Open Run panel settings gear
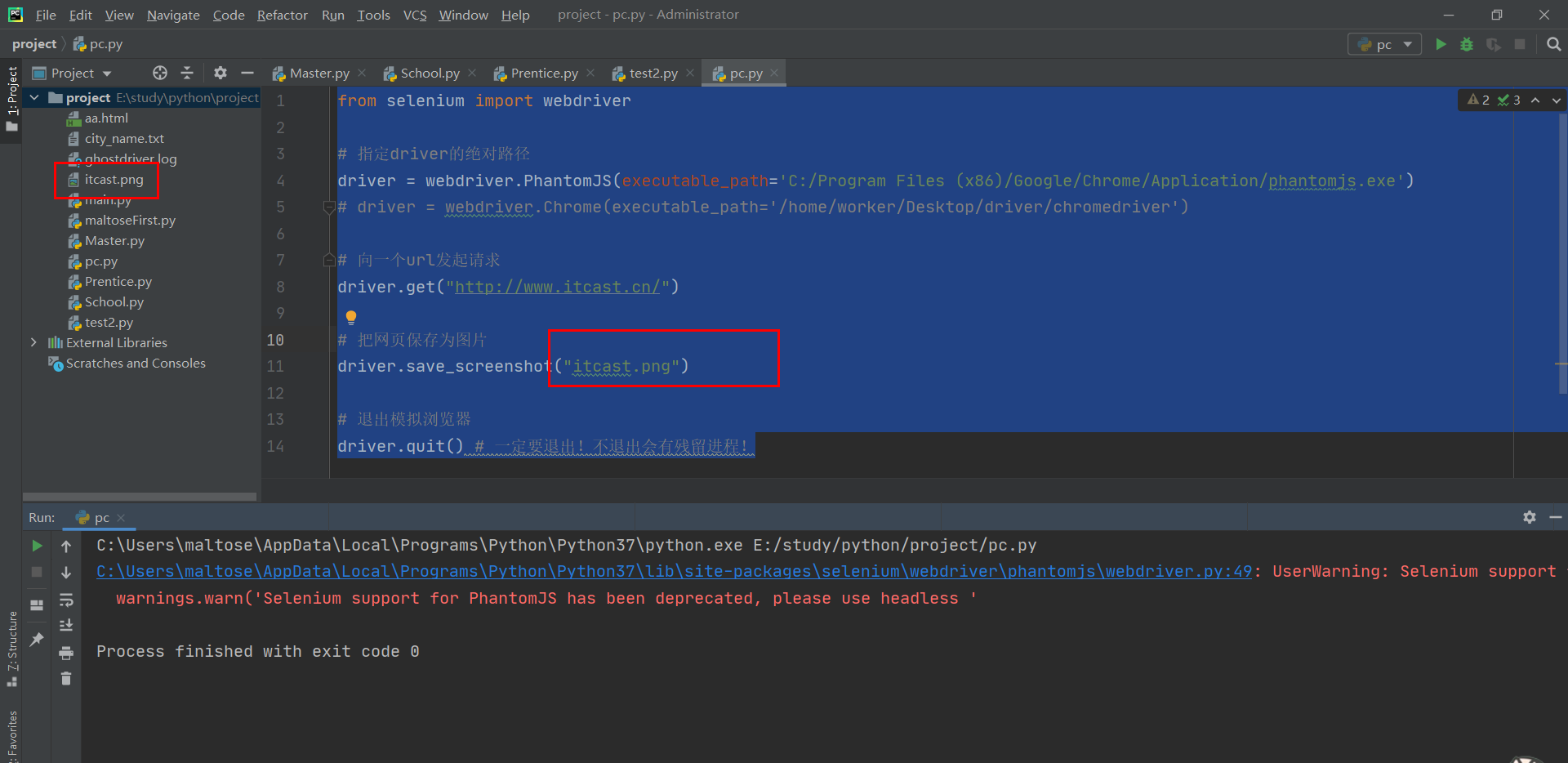1568x763 pixels. (1530, 517)
